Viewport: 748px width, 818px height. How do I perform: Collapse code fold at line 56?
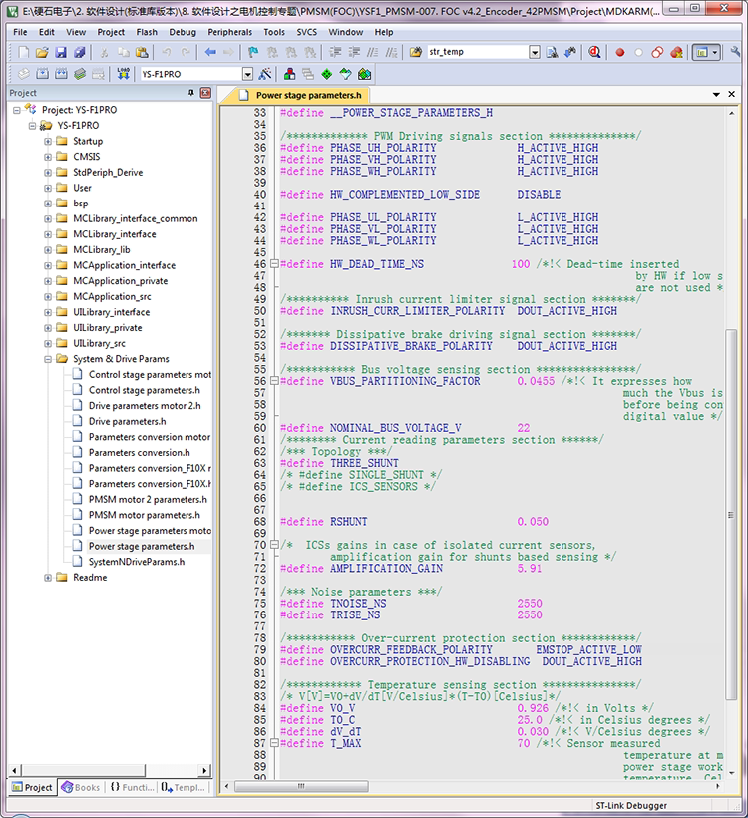273,381
